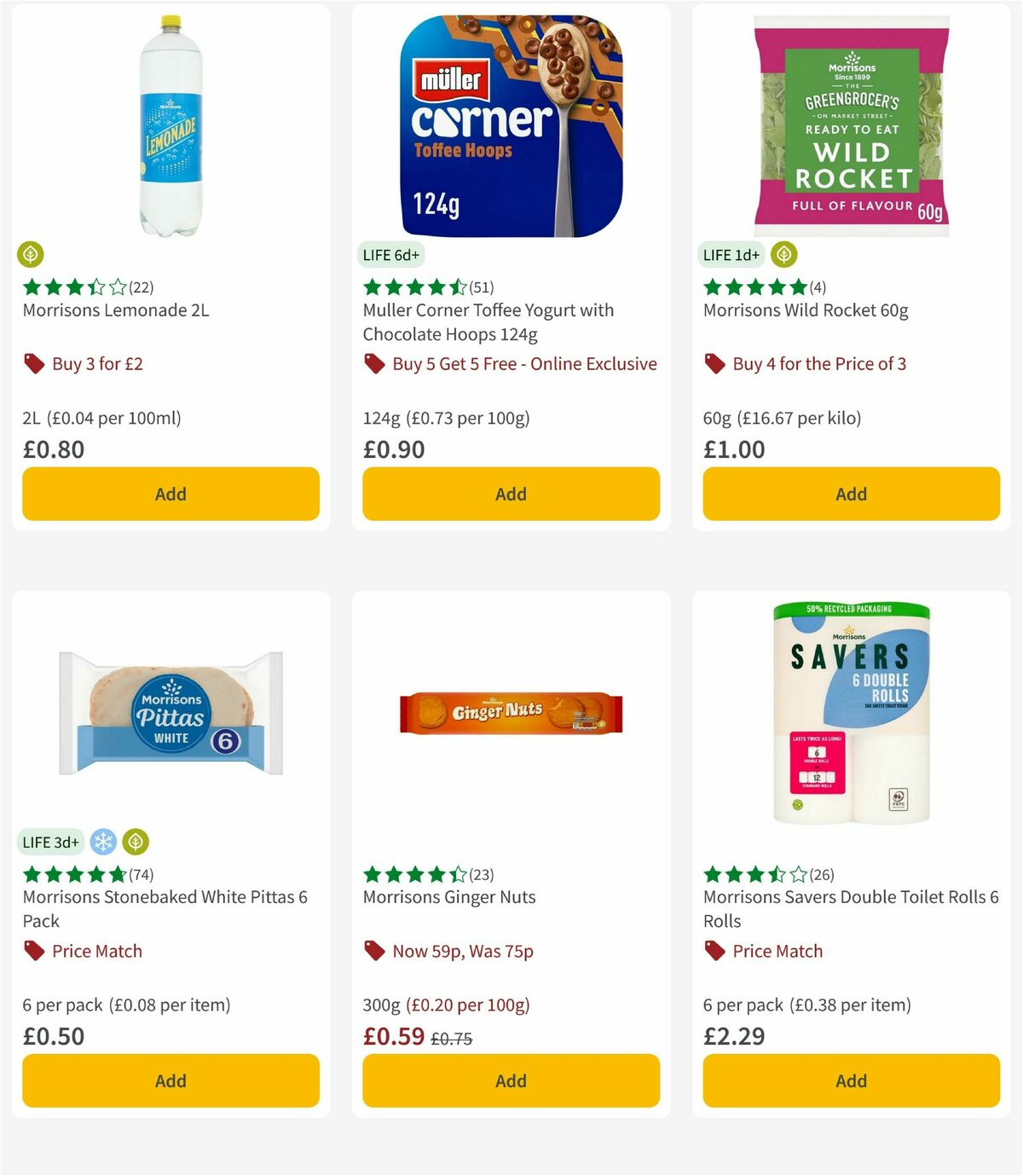
Task: Click the red offer tag icon next to Price Match on Pittas
Action: [x=32, y=951]
